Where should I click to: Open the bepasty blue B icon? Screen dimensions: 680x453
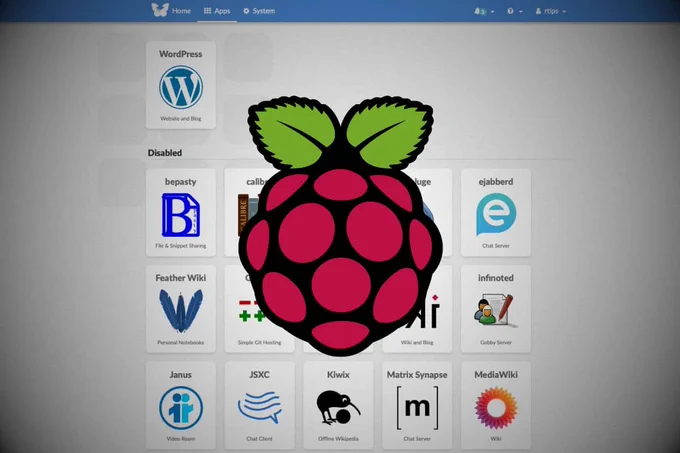point(180,215)
